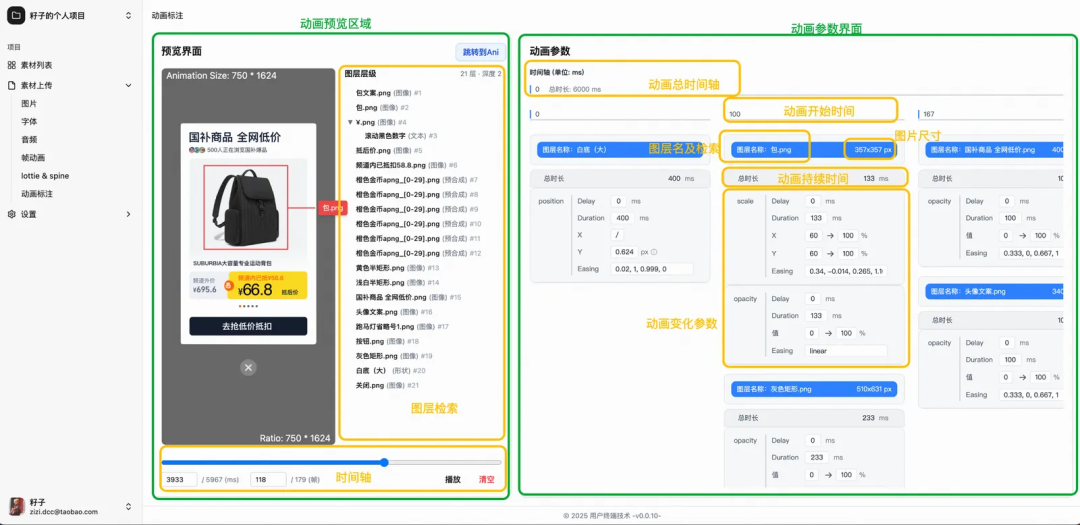Screen dimensions: 1080x525
Task: Select layer 抵后价.png #5
Action: click(x=389, y=150)
